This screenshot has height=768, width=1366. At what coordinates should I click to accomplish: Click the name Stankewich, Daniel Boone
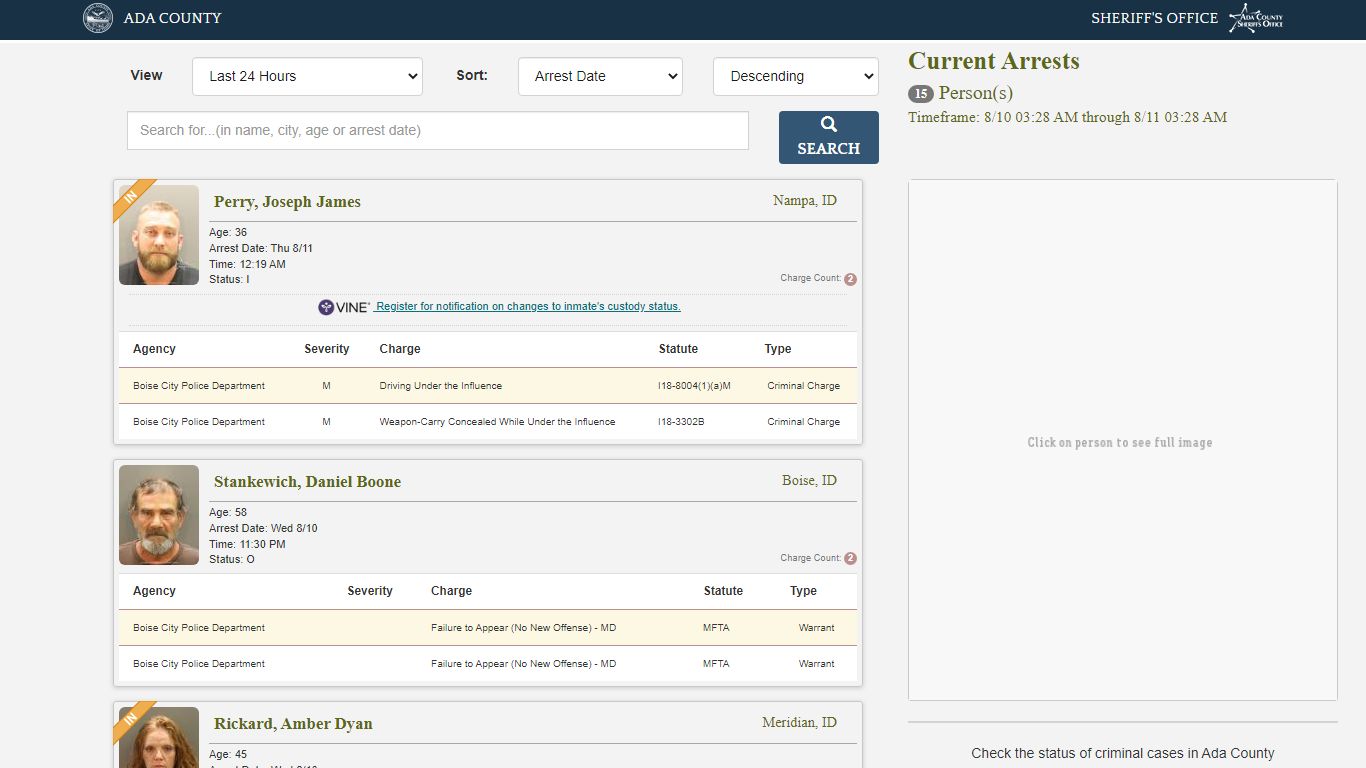[x=307, y=482]
